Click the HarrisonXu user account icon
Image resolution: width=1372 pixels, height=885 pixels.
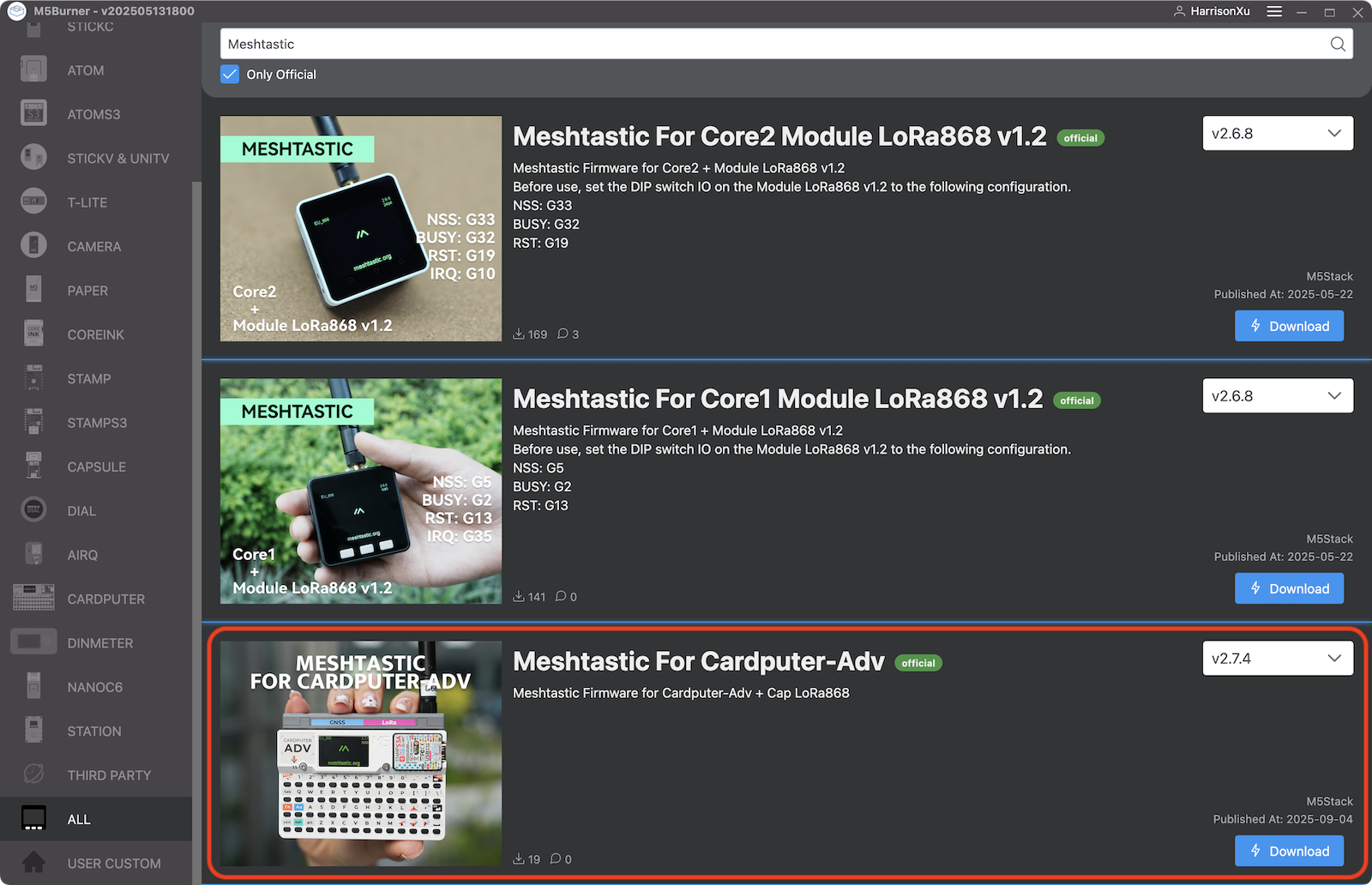(1179, 11)
